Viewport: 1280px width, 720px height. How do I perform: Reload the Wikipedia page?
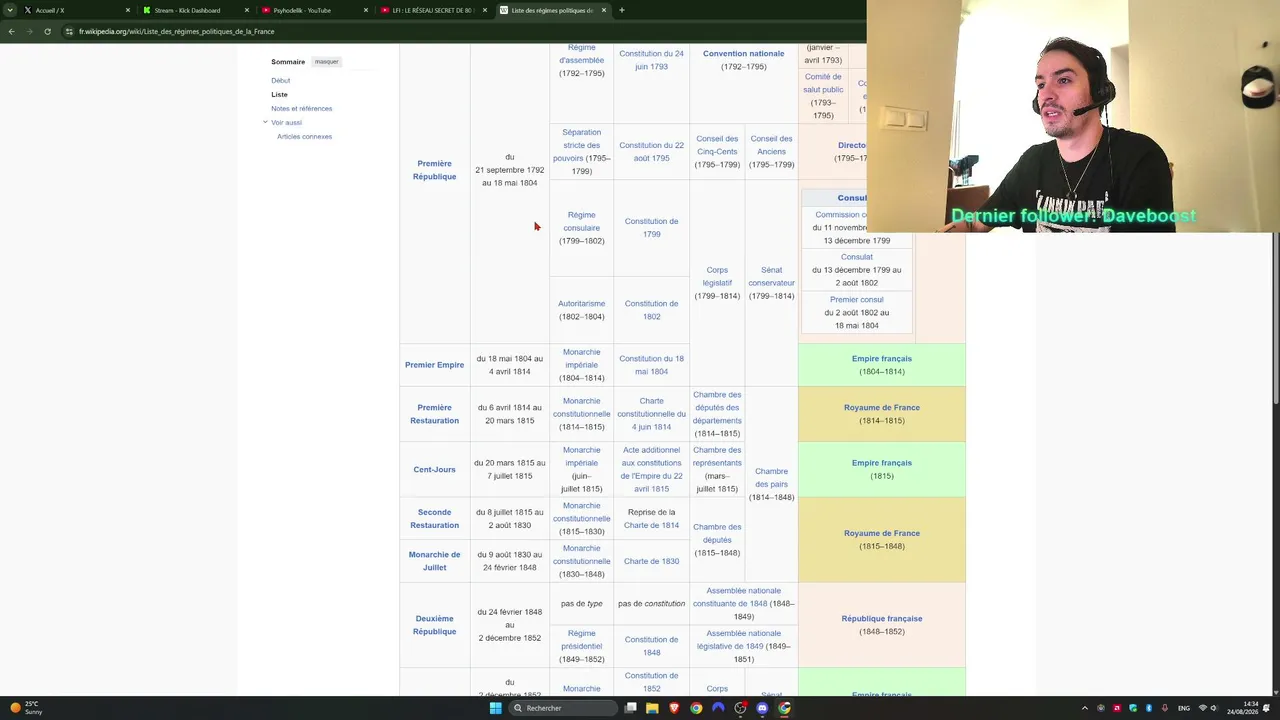[x=47, y=31]
